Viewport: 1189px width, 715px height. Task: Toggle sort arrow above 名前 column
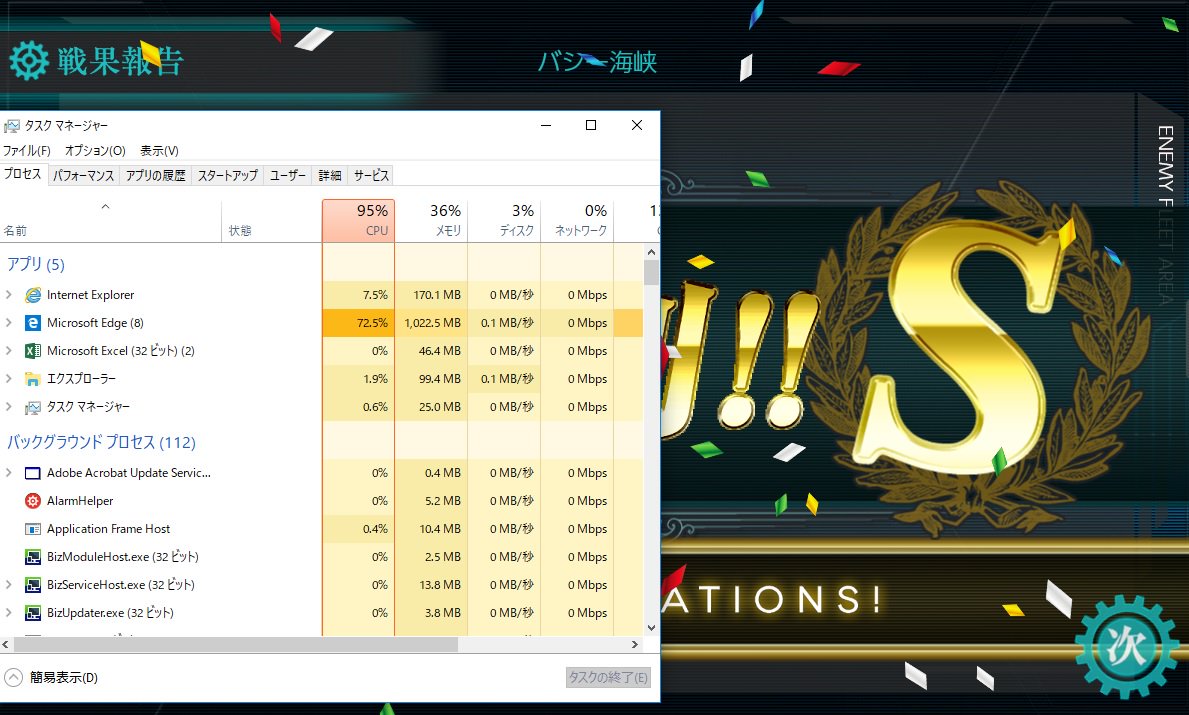(105, 206)
